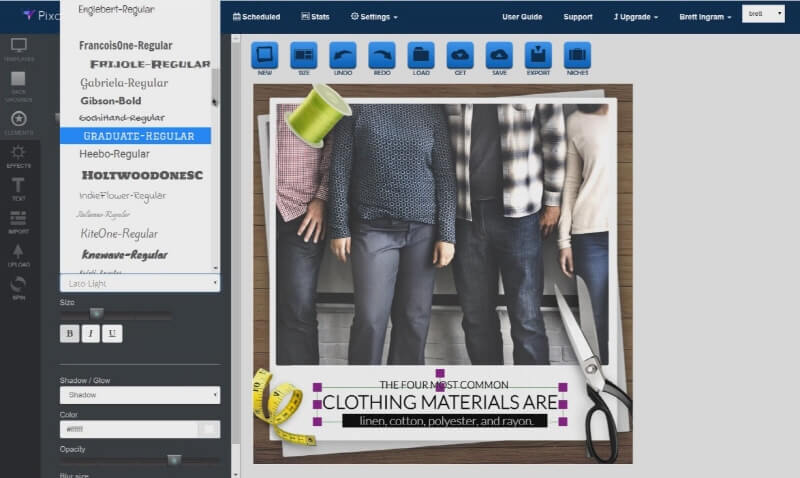The height and width of the screenshot is (478, 800).
Task: Click the left panel scroll-down arrow
Action: click(x=235, y=474)
